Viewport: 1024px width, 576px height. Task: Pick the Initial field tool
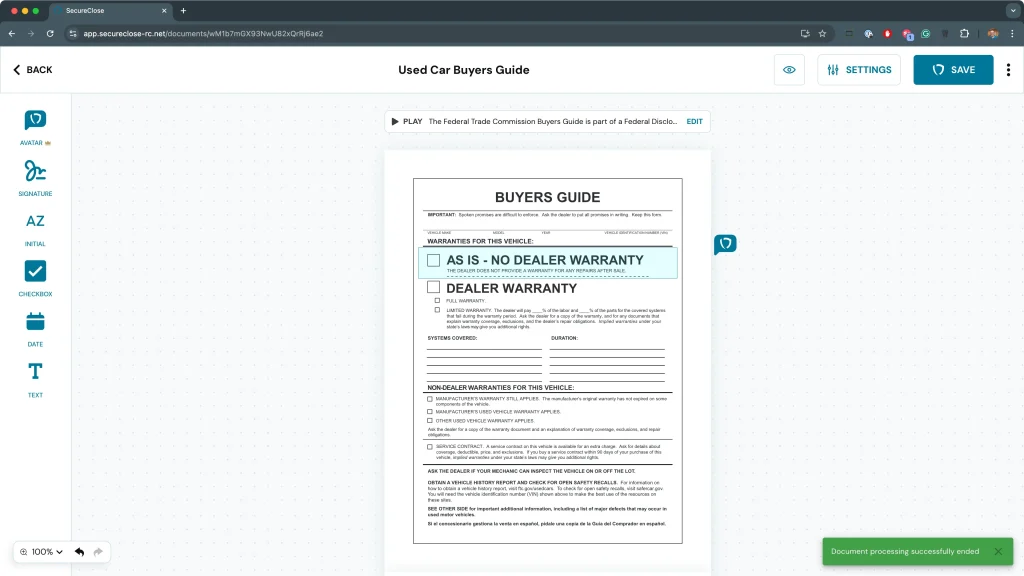pos(35,221)
